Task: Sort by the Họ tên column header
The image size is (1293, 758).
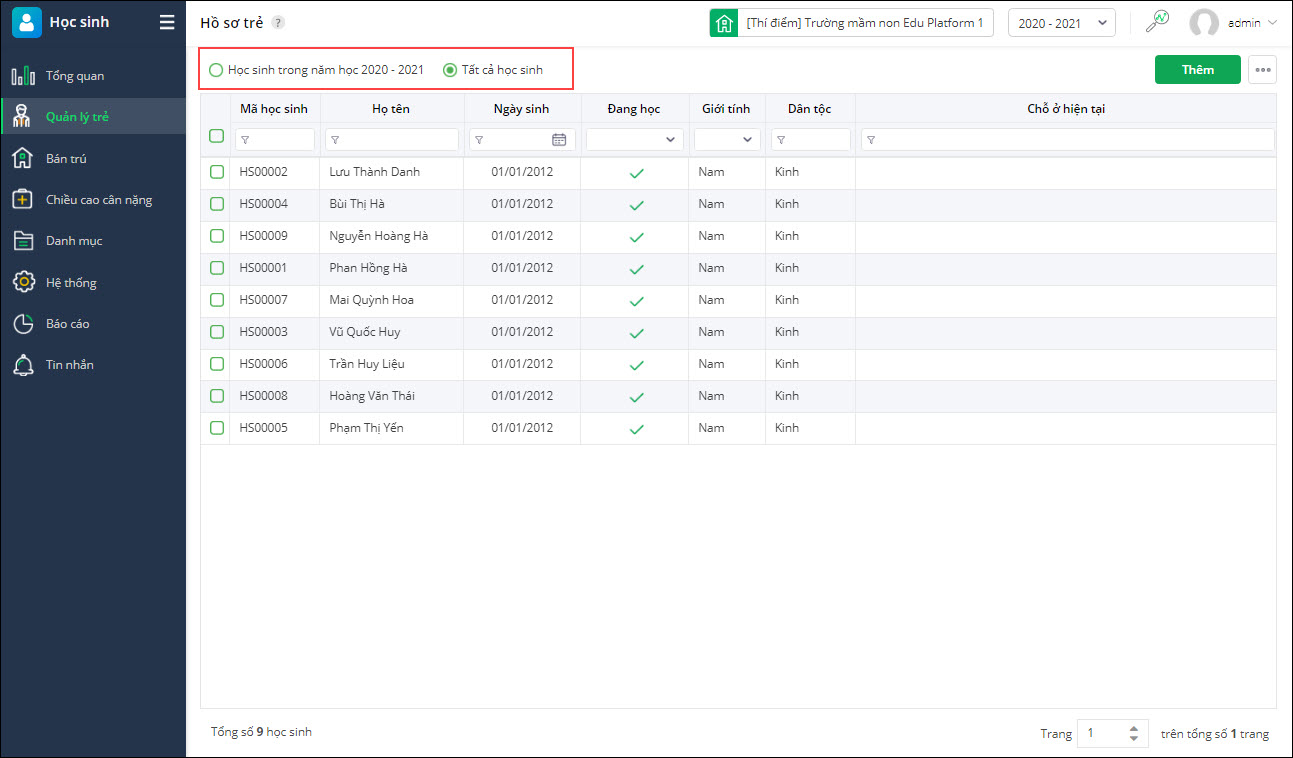Action: 391,109
